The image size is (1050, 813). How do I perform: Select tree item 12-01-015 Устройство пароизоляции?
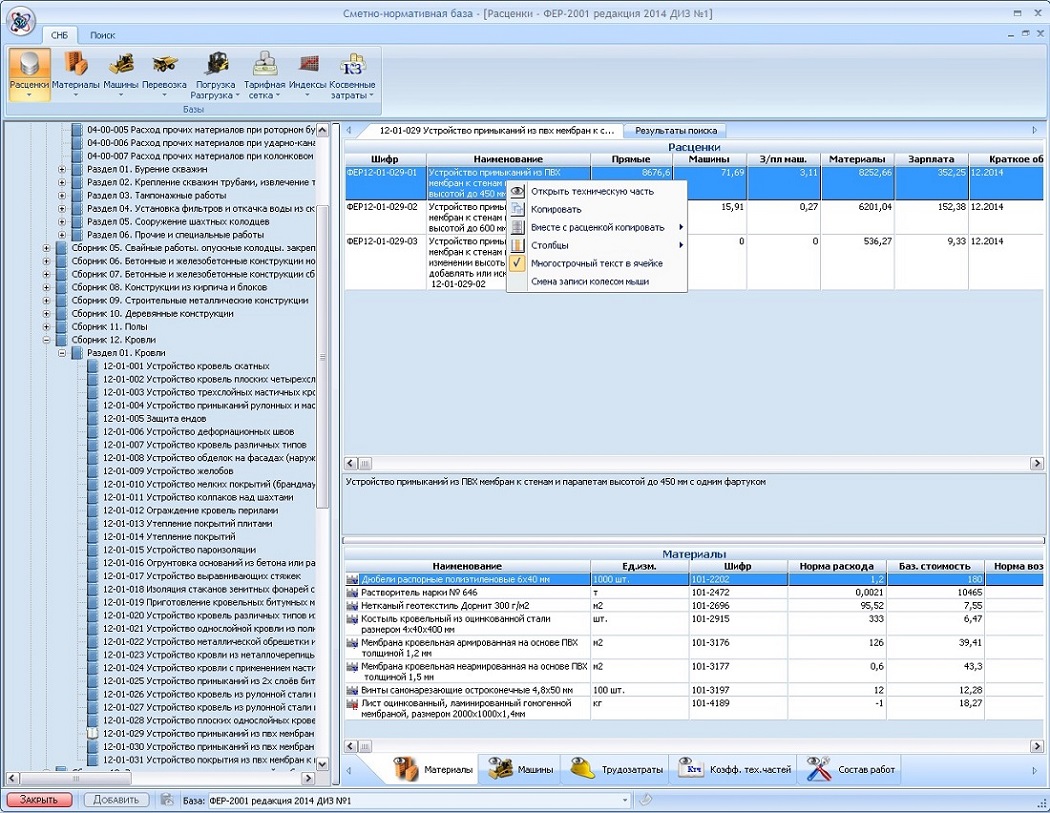pyautogui.click(x=179, y=550)
